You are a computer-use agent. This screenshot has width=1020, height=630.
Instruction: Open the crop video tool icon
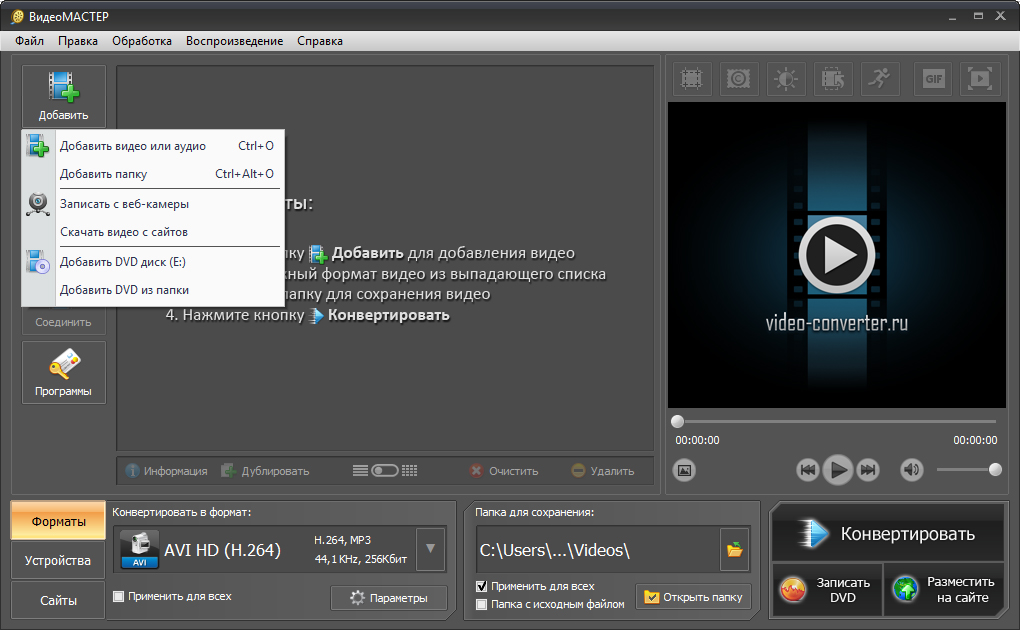click(x=691, y=79)
